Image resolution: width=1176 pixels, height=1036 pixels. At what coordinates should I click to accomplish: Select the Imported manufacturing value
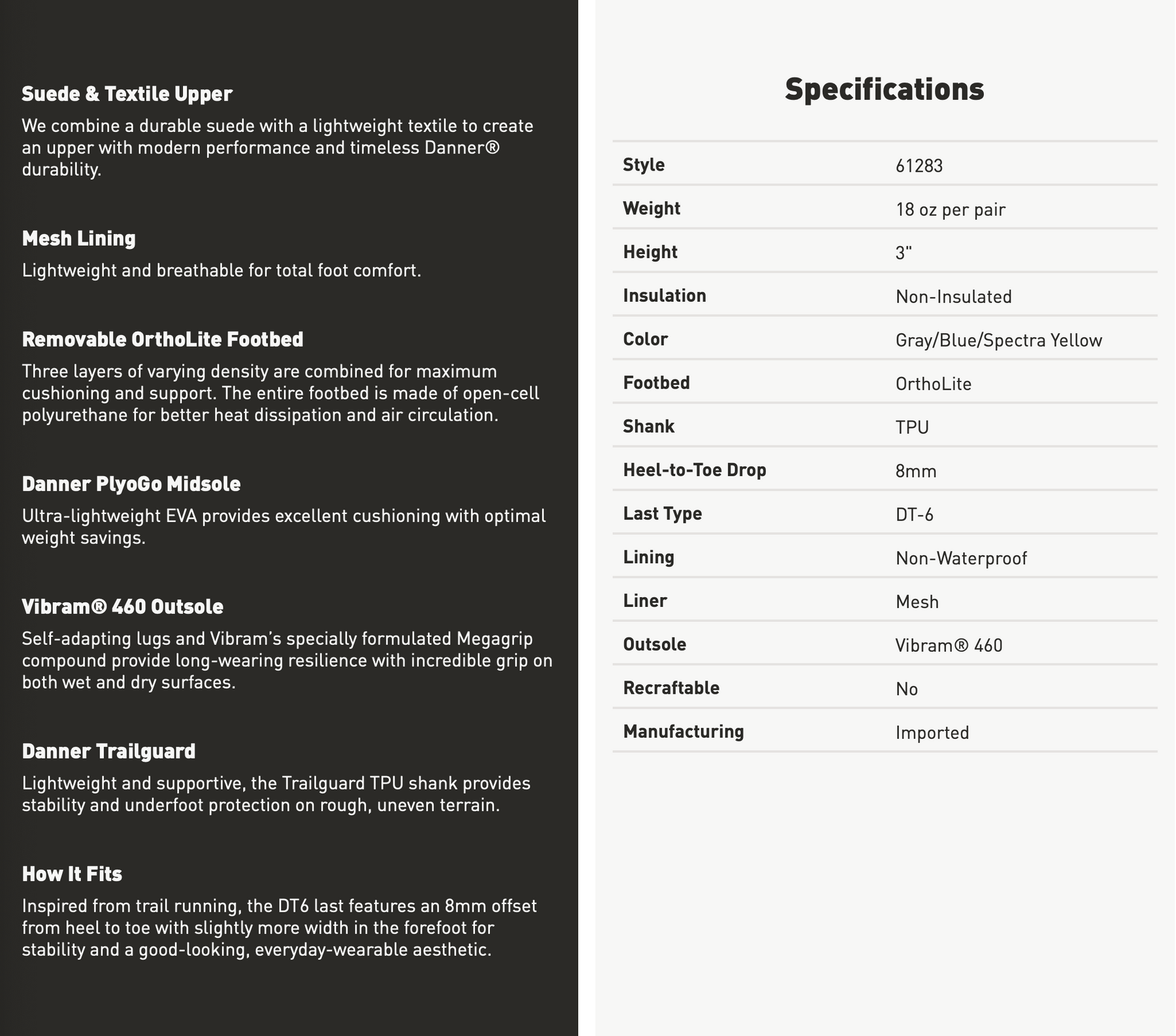(932, 732)
